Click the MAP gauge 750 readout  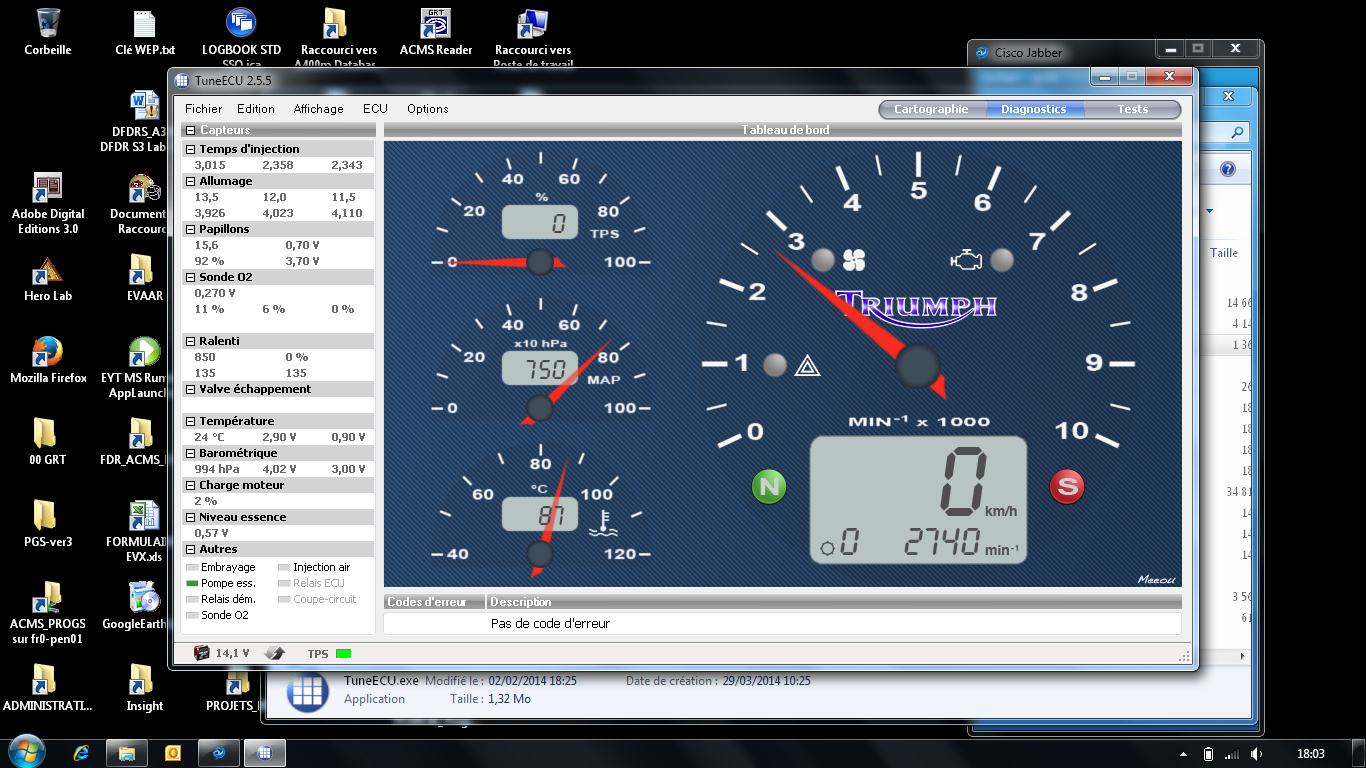click(x=539, y=368)
